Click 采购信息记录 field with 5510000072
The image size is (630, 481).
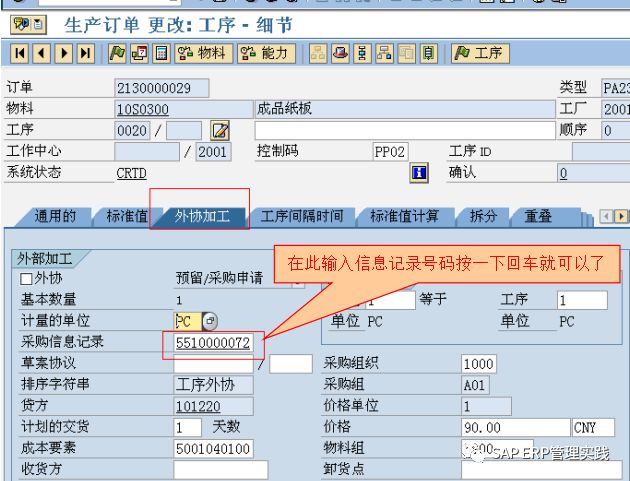coord(215,343)
